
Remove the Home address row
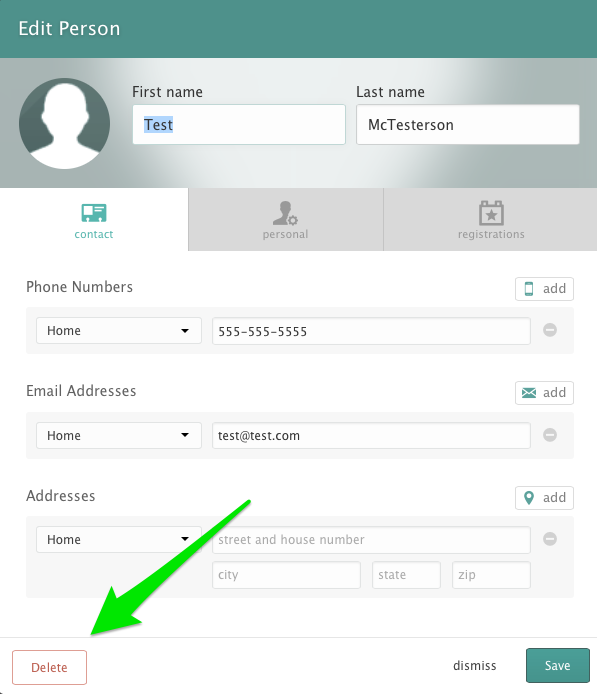tap(550, 539)
